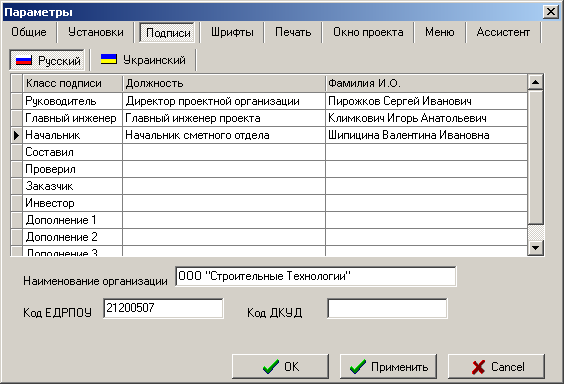The image size is (564, 384).
Task: Click the Ukrainian flag icon
Action: (109, 59)
